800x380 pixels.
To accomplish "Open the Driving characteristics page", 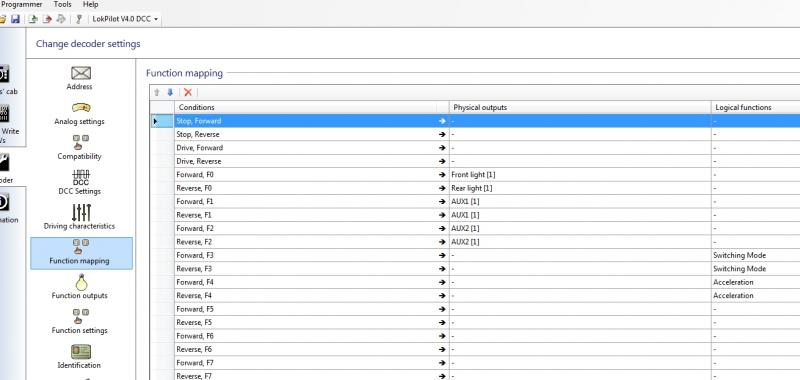I will click(80, 217).
